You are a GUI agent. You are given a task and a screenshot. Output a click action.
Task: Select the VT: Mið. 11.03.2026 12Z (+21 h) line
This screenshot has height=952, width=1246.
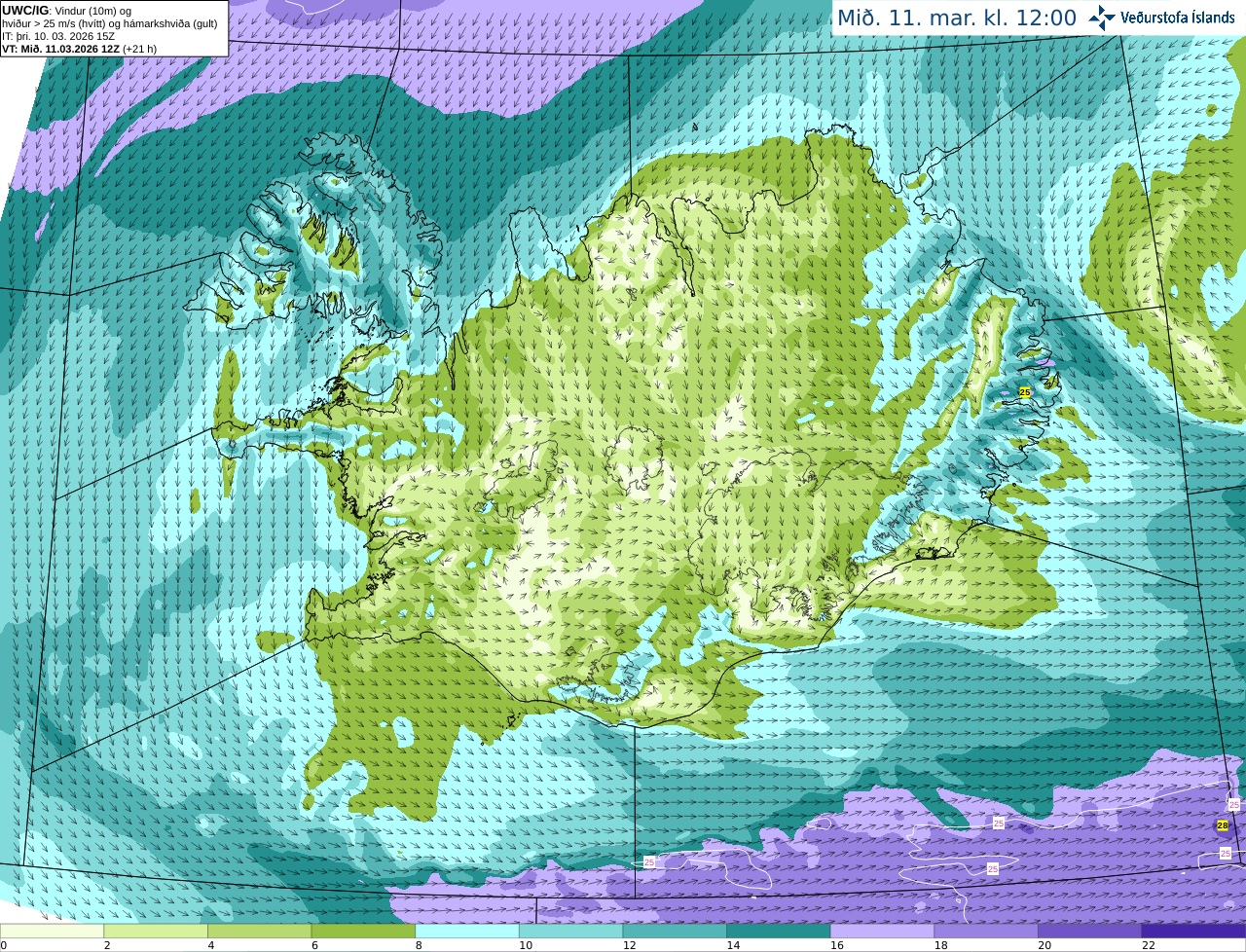(79, 49)
